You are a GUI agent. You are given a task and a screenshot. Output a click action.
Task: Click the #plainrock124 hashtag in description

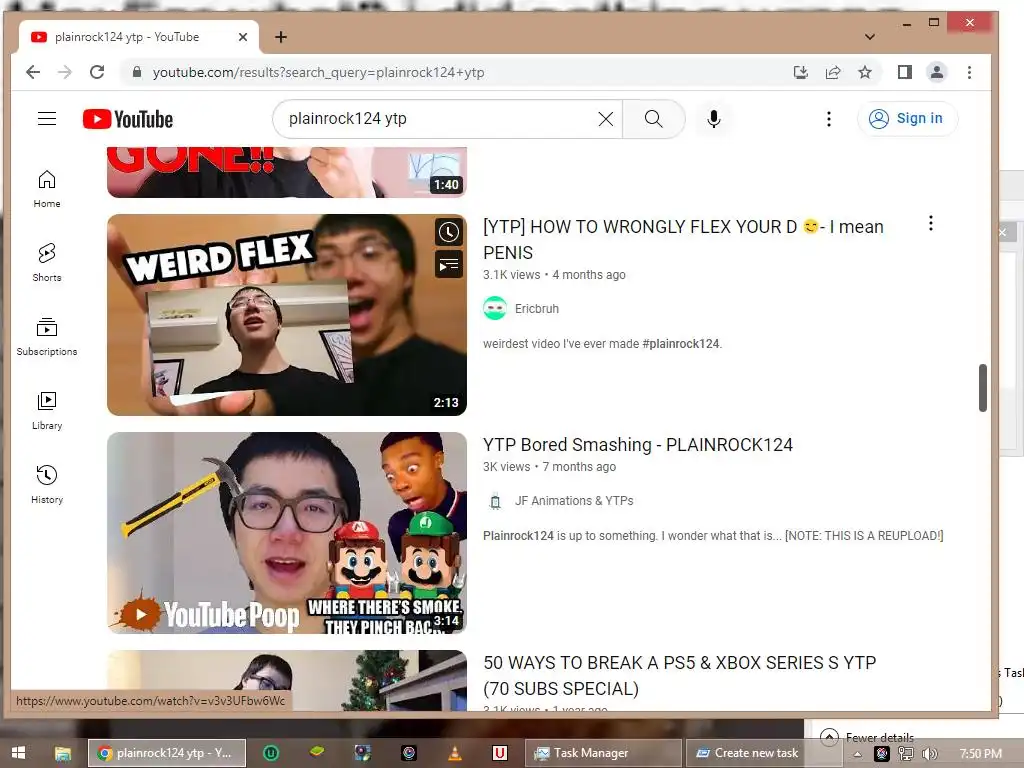click(x=680, y=344)
